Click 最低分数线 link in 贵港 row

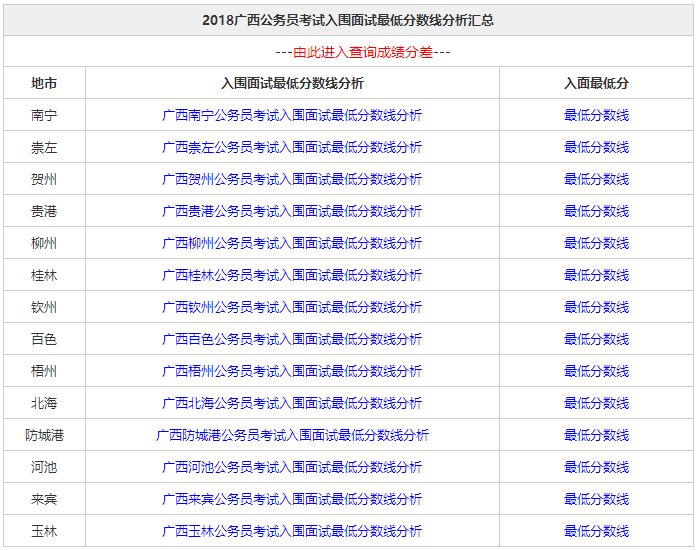(597, 211)
